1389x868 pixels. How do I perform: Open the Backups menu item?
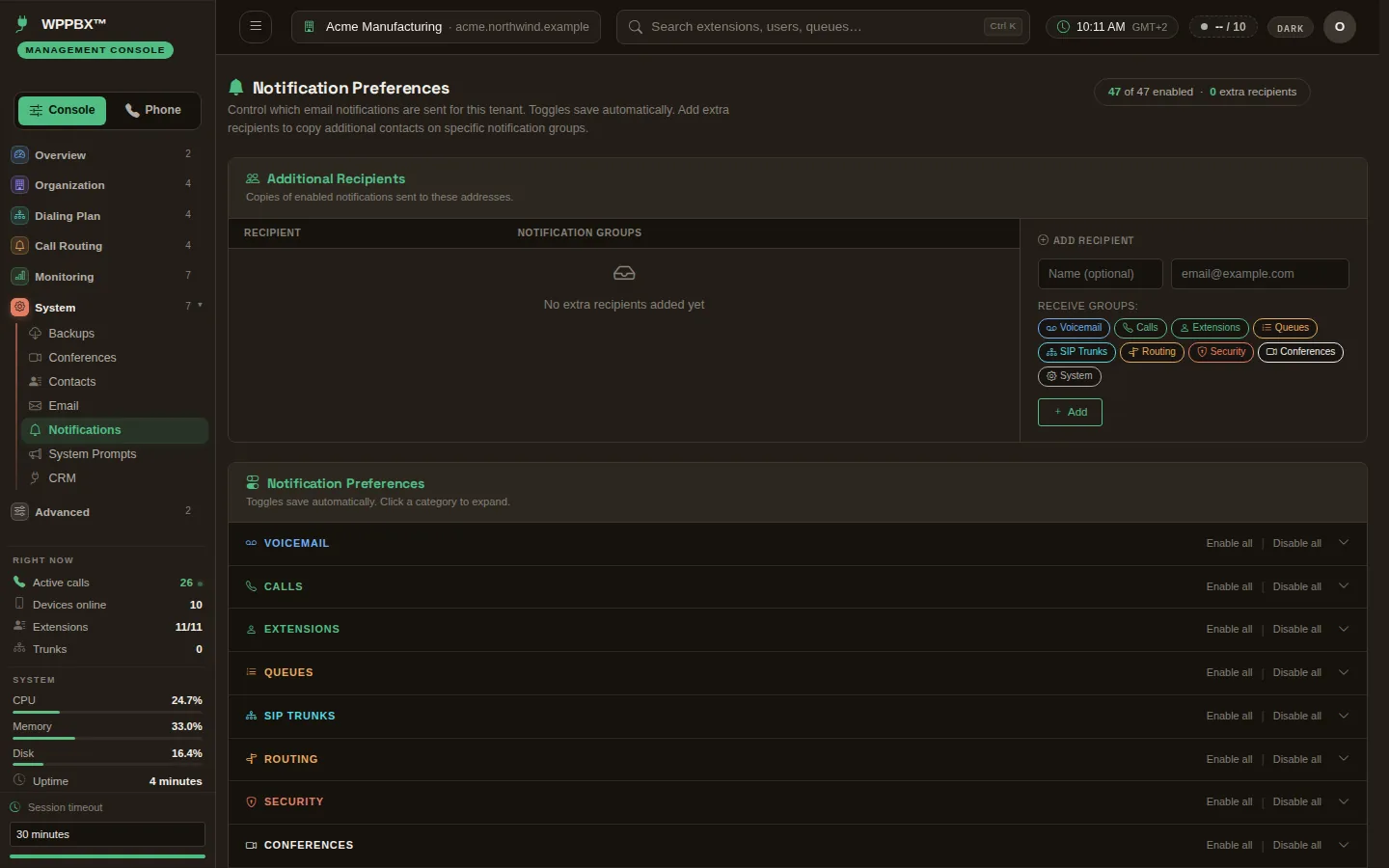point(115,334)
